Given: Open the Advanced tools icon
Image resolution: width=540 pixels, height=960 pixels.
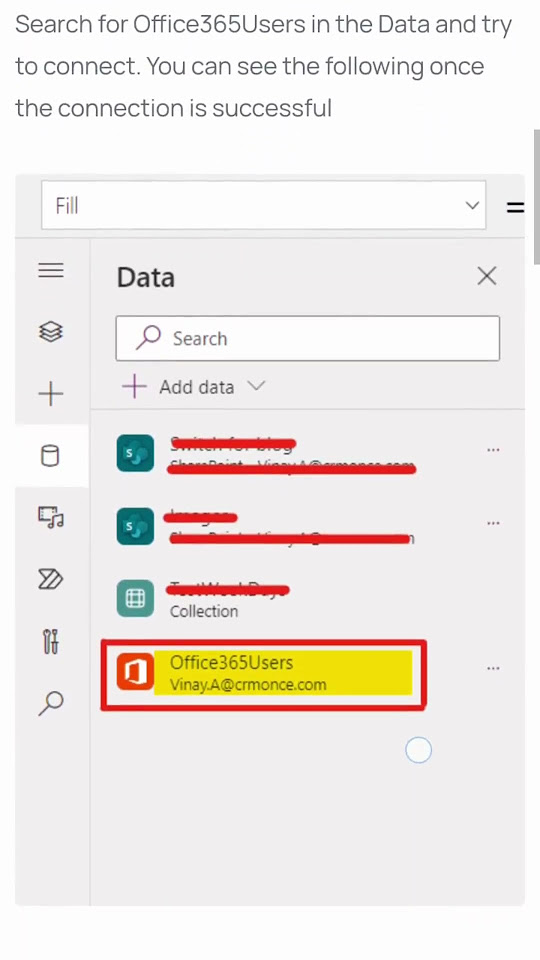Looking at the screenshot, I should point(51,641).
